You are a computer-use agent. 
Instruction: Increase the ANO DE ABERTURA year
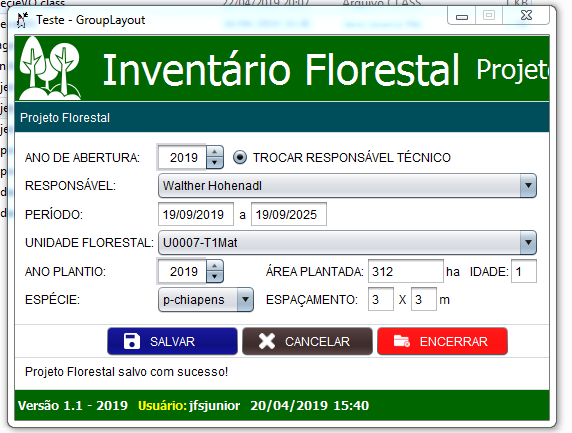[215, 152]
